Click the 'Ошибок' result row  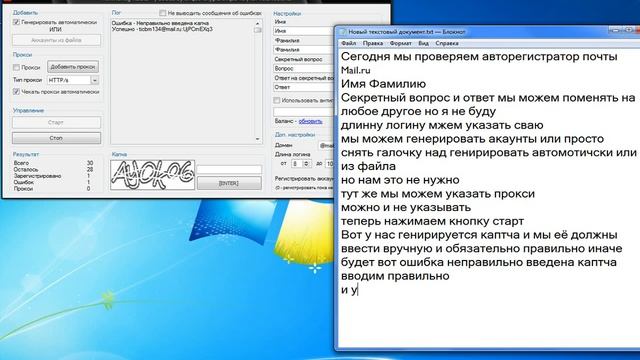pos(53,182)
